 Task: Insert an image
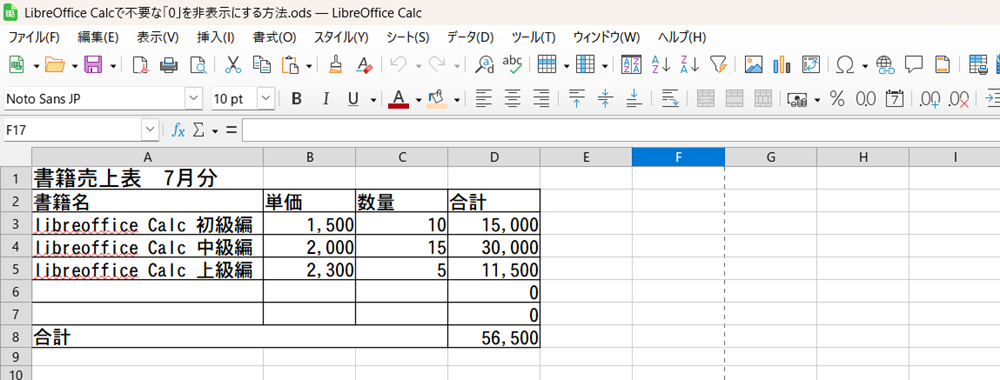pyautogui.click(x=754, y=64)
